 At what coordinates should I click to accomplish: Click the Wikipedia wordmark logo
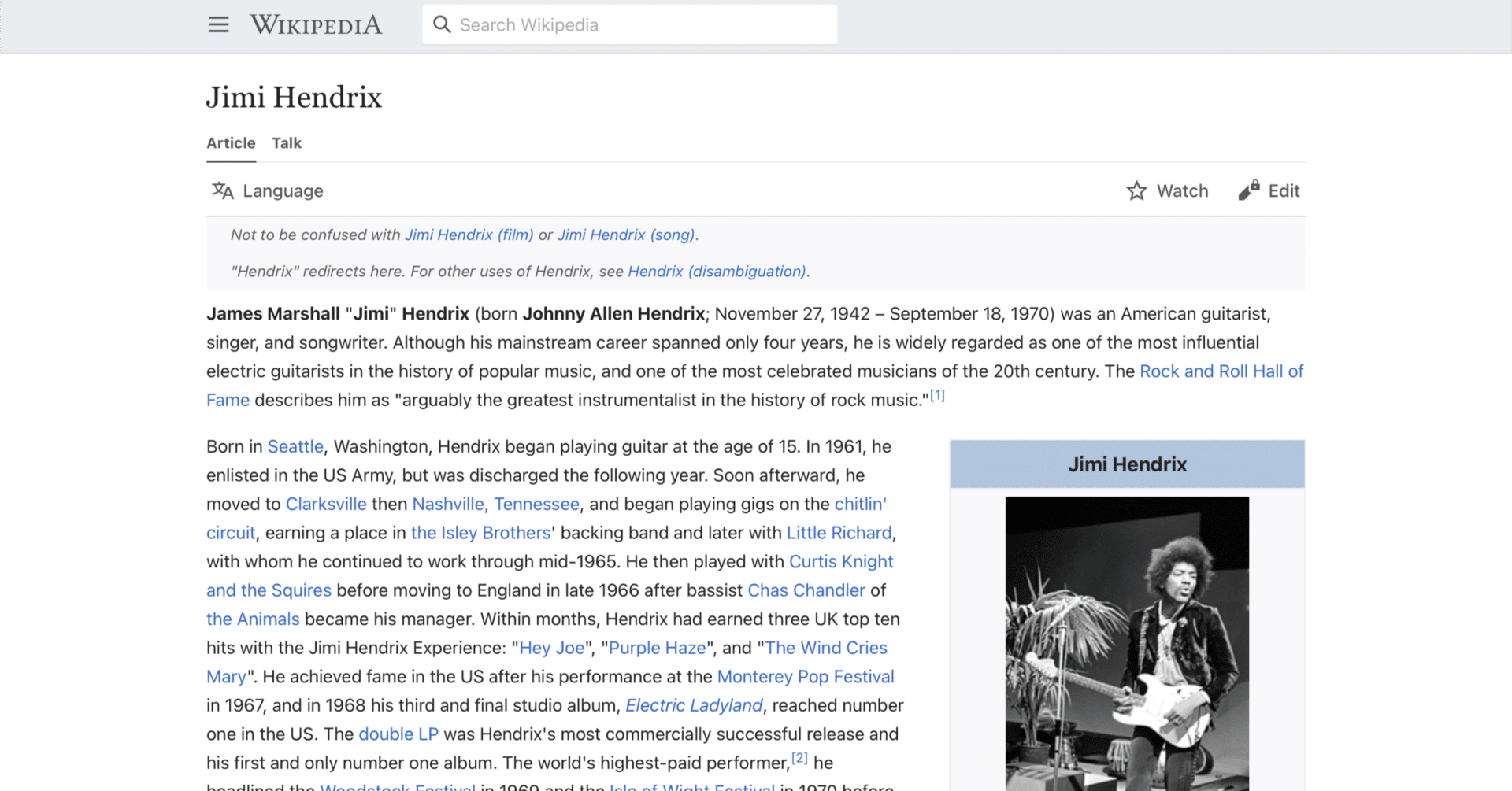(x=316, y=24)
